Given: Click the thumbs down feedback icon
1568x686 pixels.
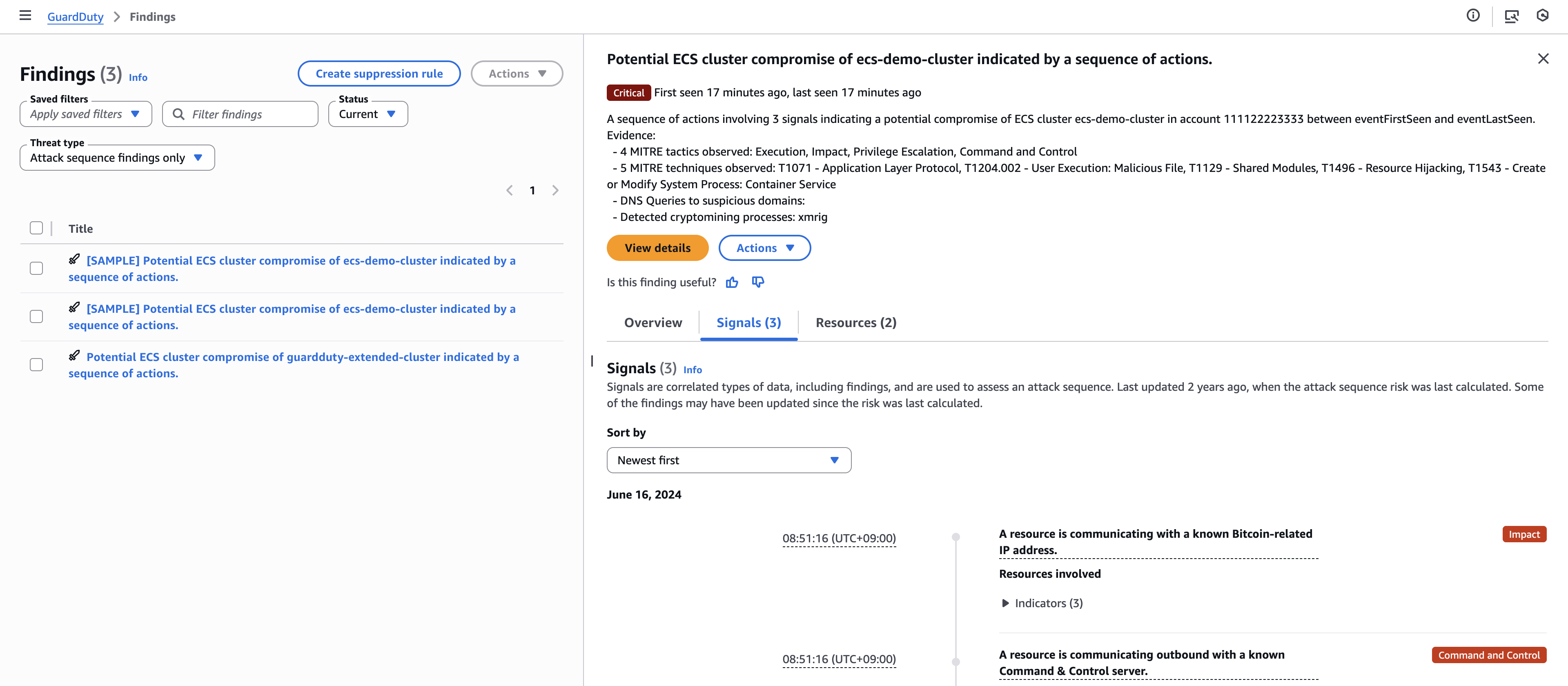Looking at the screenshot, I should coord(758,282).
